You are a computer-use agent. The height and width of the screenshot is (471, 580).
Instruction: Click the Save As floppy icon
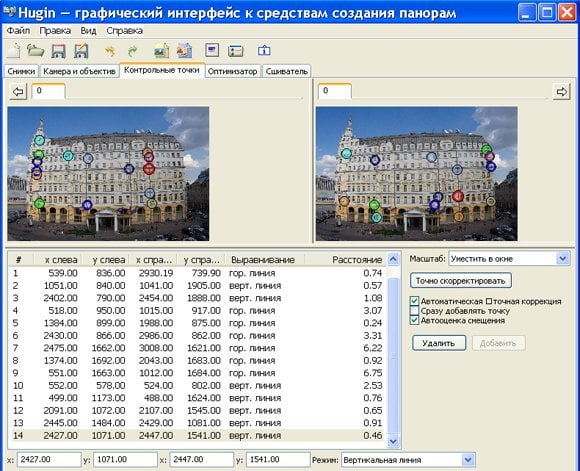click(81, 51)
